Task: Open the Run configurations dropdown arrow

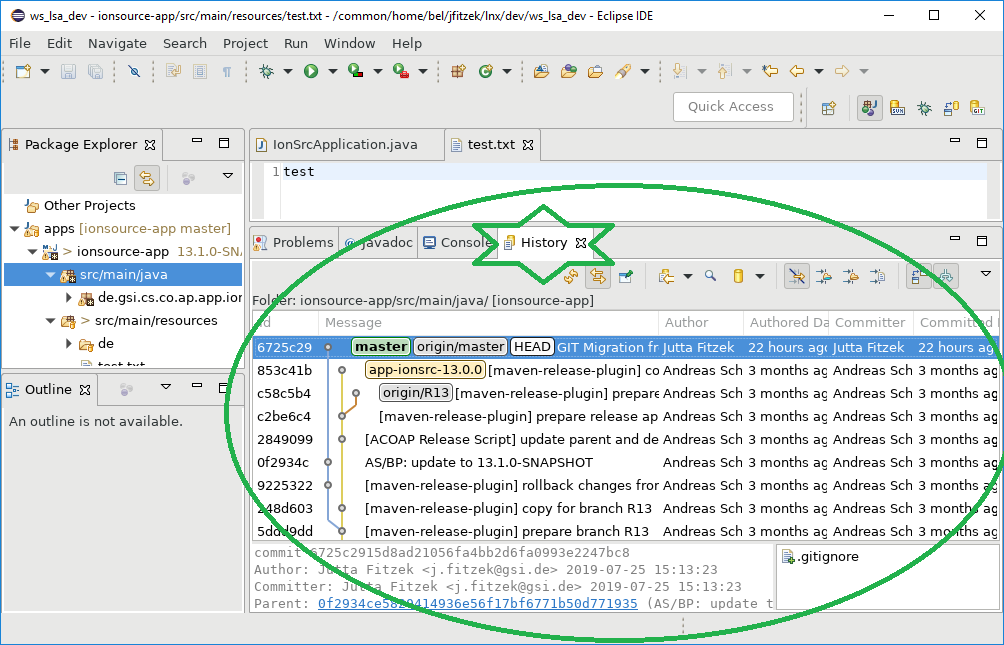Action: click(332, 71)
